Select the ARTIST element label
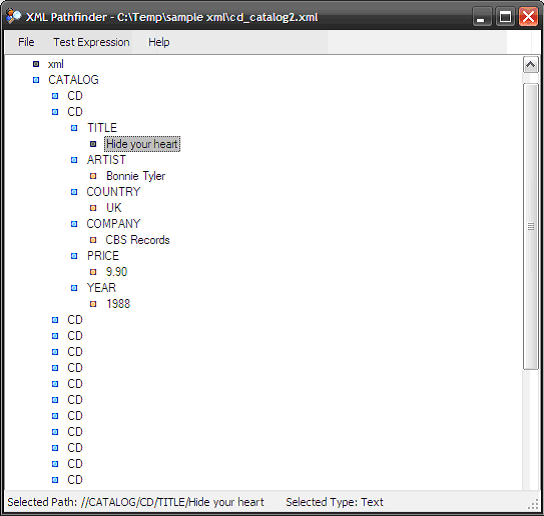Screen dimensions: 544x516 coord(106,160)
